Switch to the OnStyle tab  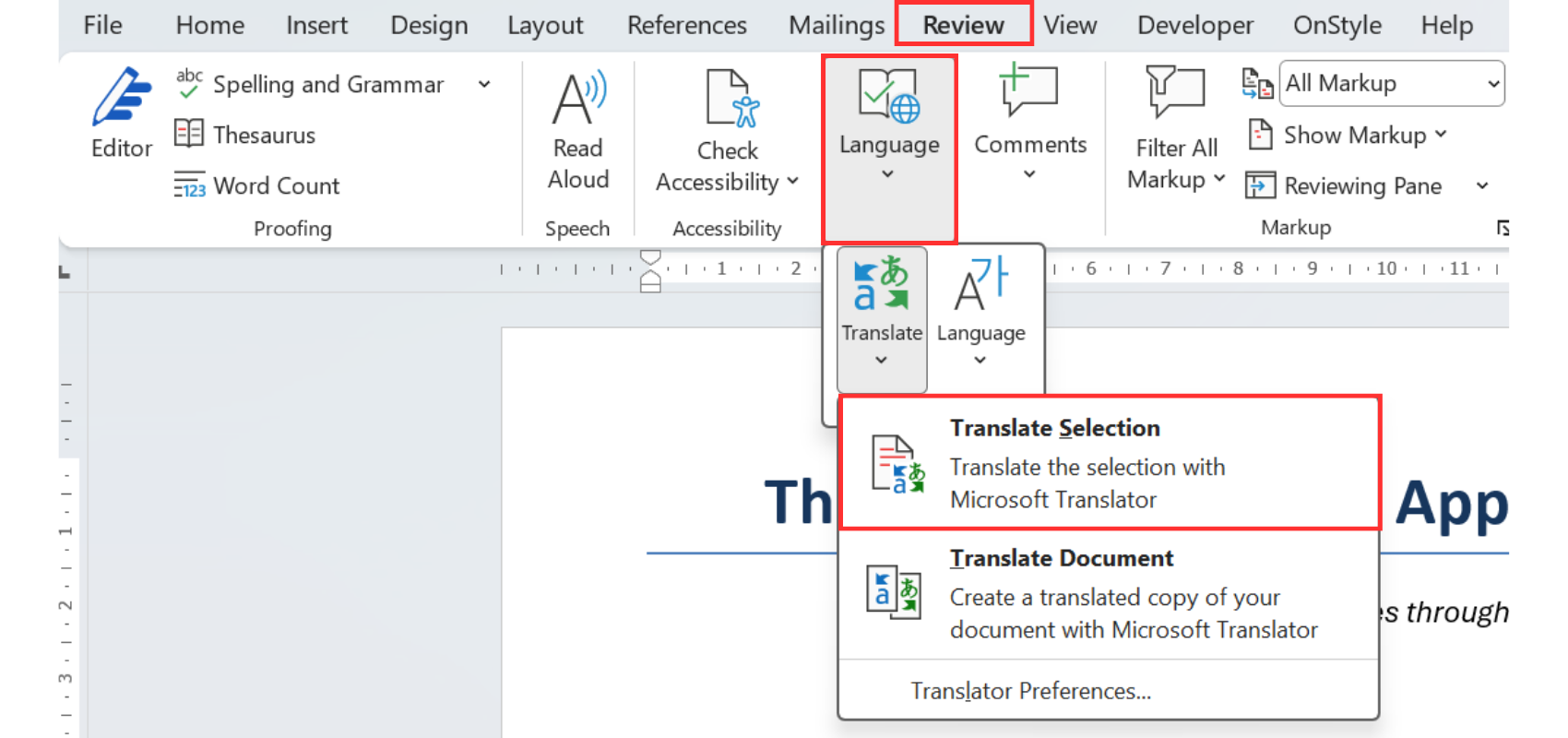pyautogui.click(x=1337, y=25)
